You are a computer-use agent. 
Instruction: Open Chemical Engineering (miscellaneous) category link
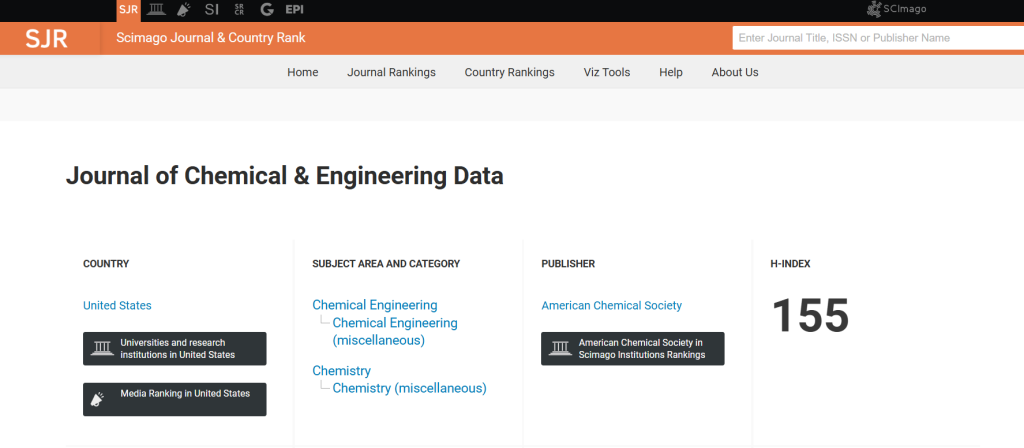click(x=395, y=332)
